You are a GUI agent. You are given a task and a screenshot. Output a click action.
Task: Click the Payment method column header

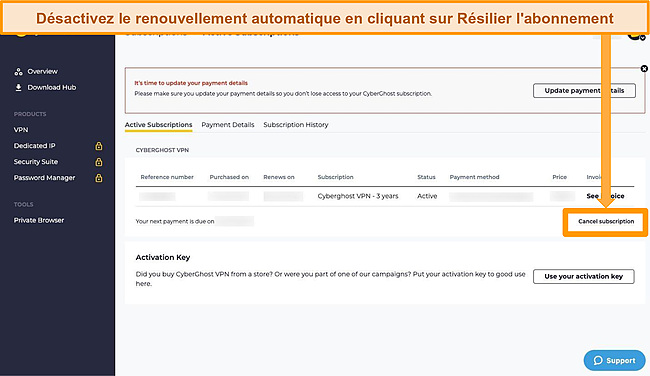click(x=474, y=177)
